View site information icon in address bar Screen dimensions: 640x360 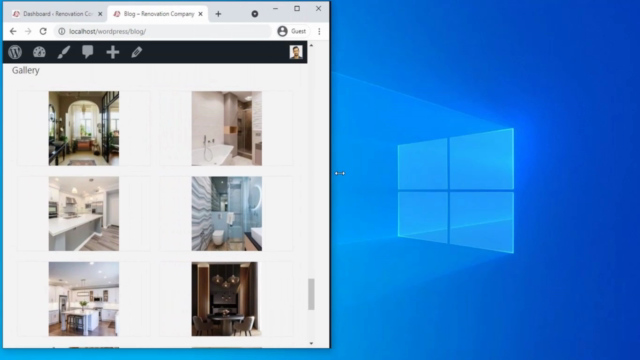(62, 31)
